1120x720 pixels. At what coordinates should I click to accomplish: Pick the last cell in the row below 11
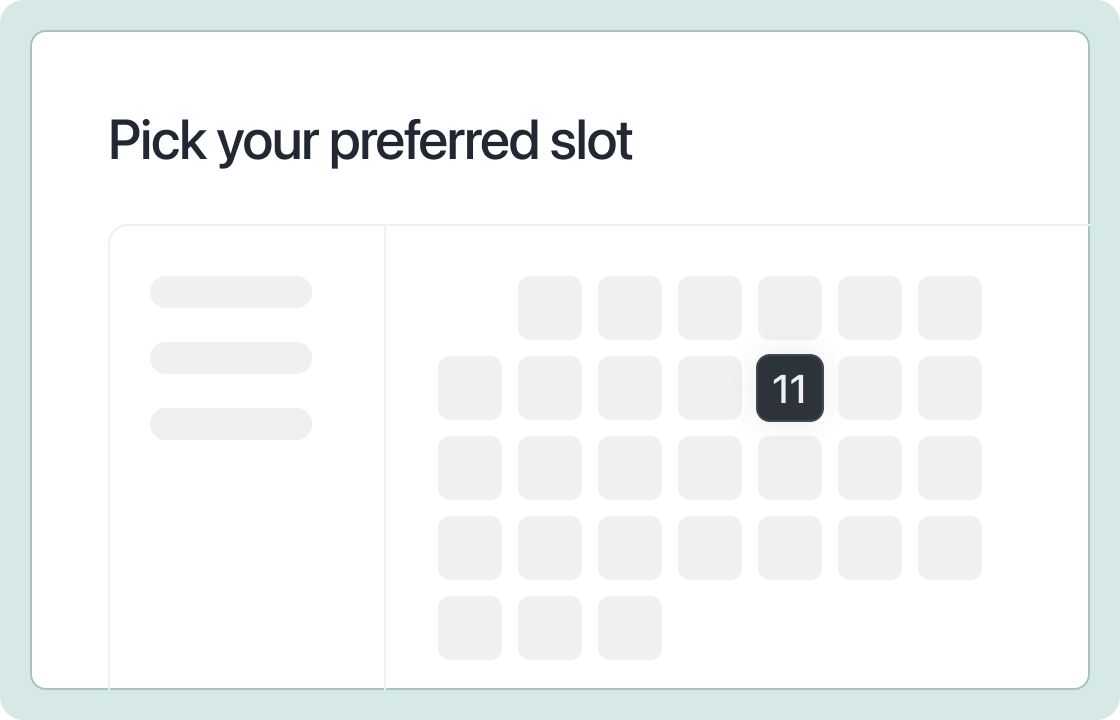point(950,468)
